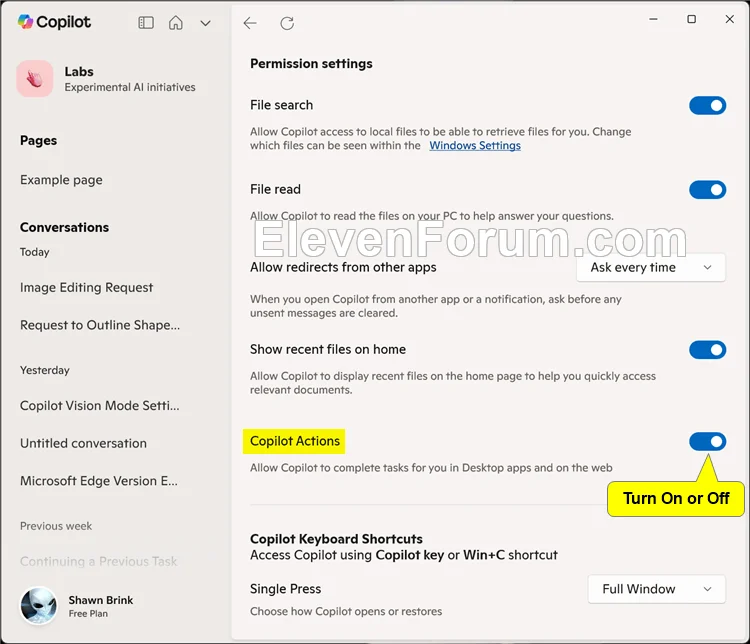Toggle Show recent files on home

point(707,350)
